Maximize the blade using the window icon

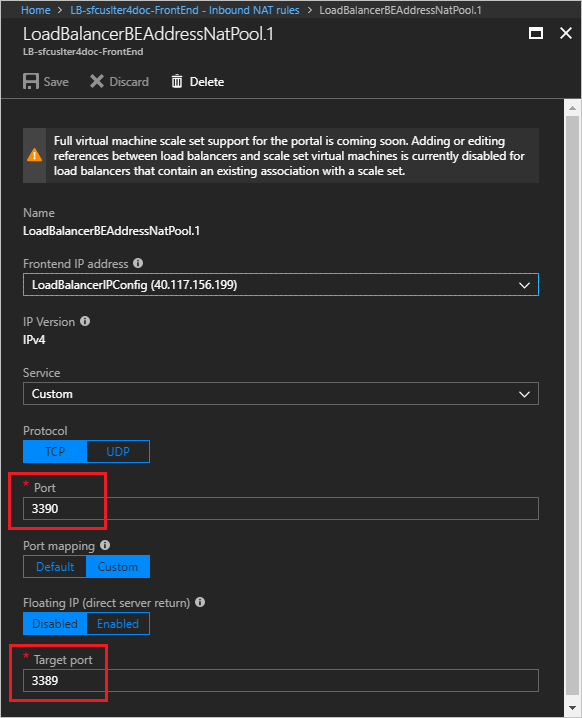coord(536,33)
